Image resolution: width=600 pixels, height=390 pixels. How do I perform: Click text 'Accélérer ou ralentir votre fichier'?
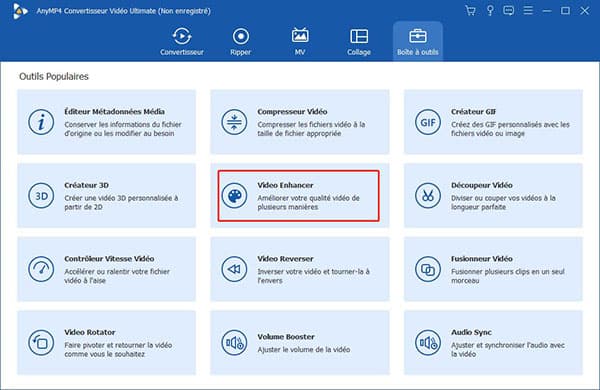117,272
